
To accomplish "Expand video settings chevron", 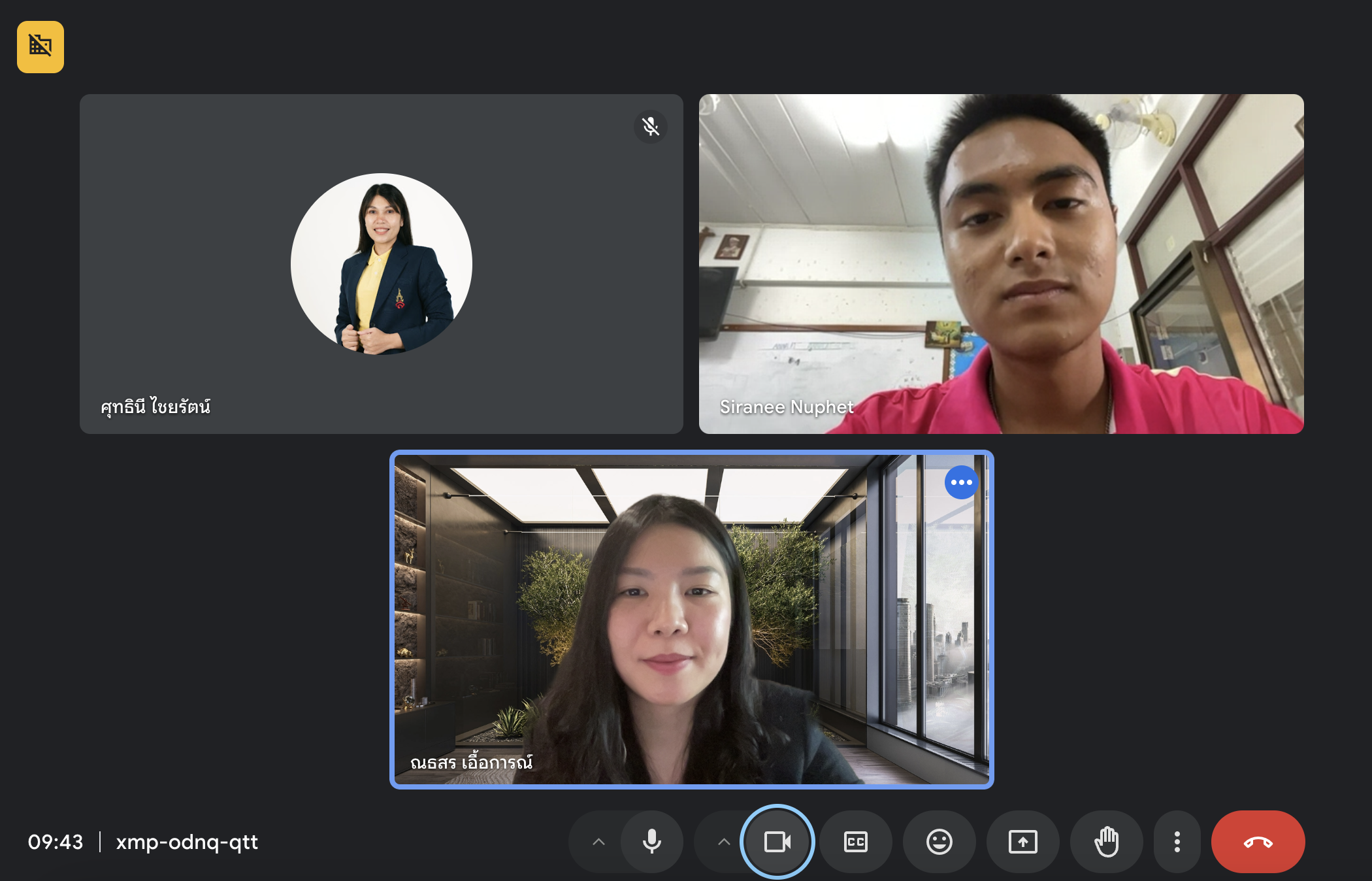I will click(724, 842).
